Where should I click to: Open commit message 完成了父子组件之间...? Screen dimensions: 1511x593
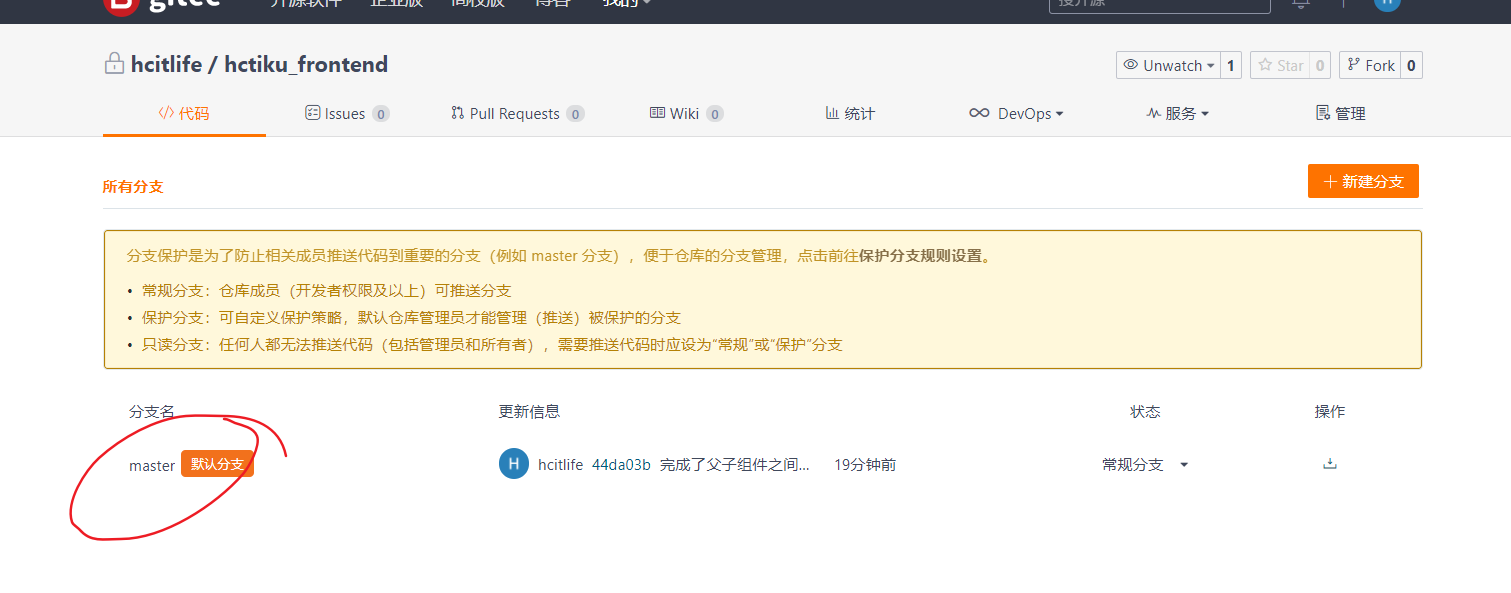click(x=735, y=464)
